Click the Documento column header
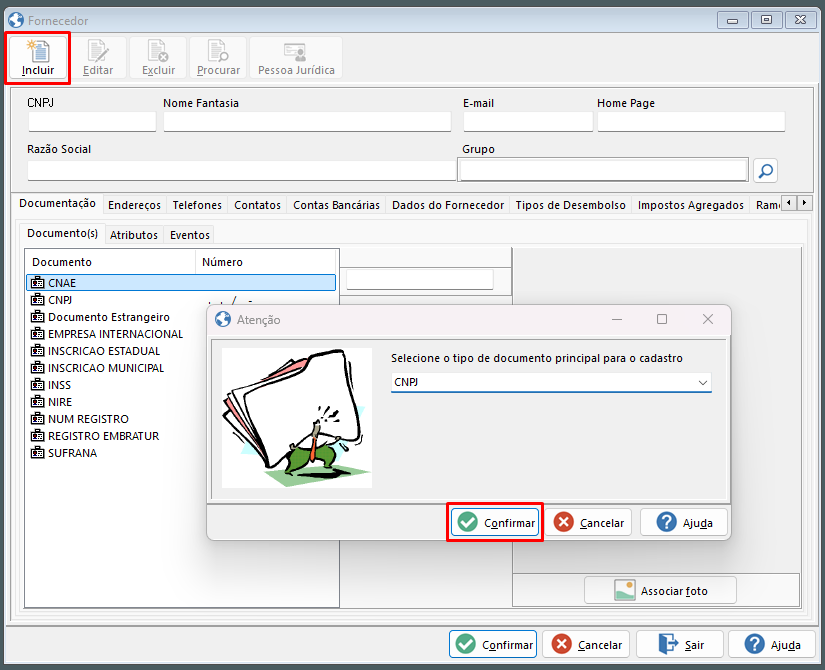Viewport: 825px width, 670px height. click(x=110, y=262)
